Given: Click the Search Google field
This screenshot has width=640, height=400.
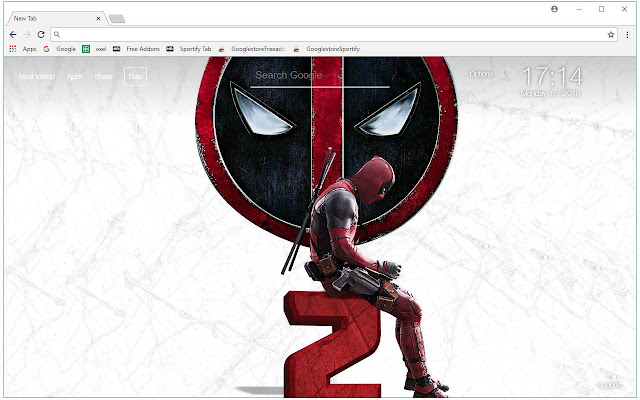Looking at the screenshot, I should click(320, 76).
